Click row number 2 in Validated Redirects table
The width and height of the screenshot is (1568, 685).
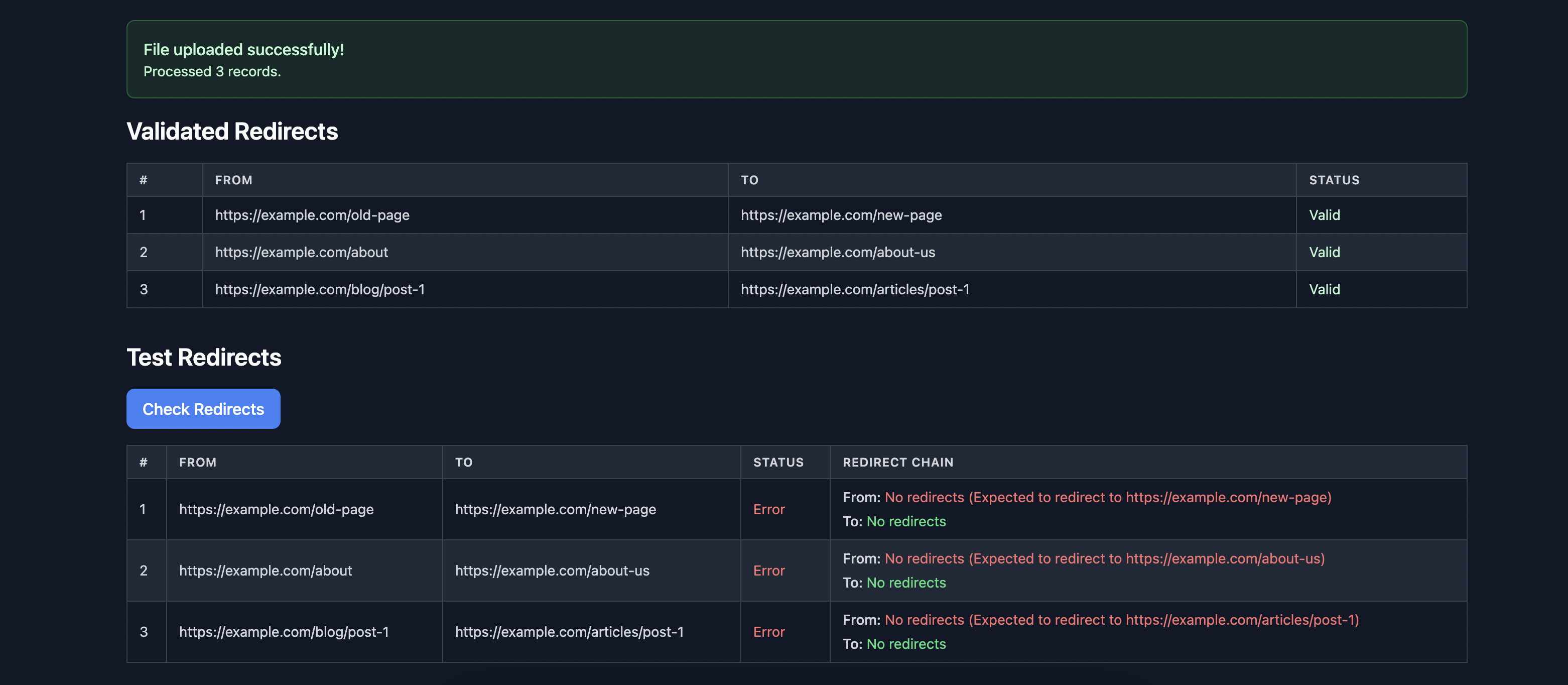(x=144, y=252)
